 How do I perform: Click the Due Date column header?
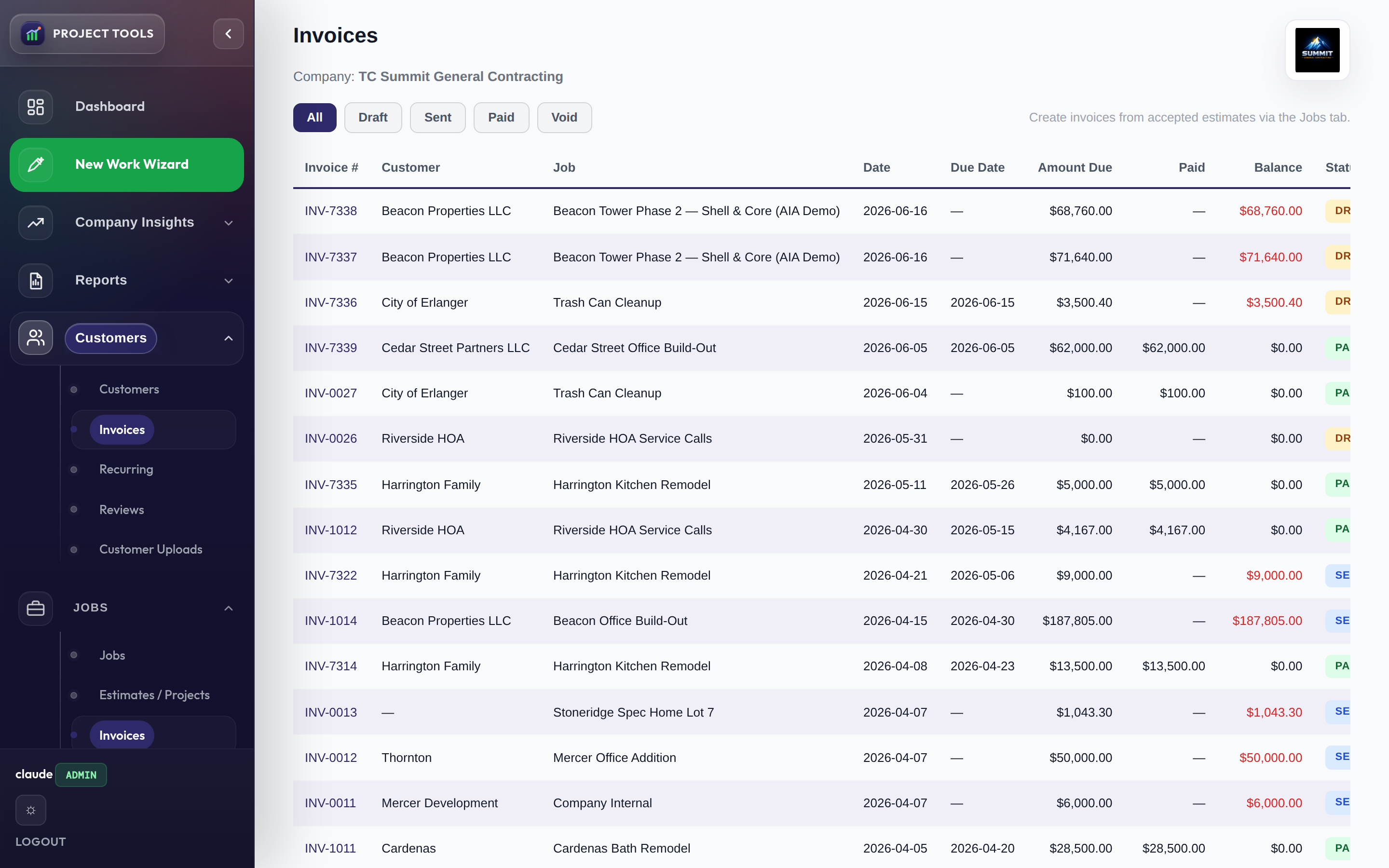tap(977, 168)
